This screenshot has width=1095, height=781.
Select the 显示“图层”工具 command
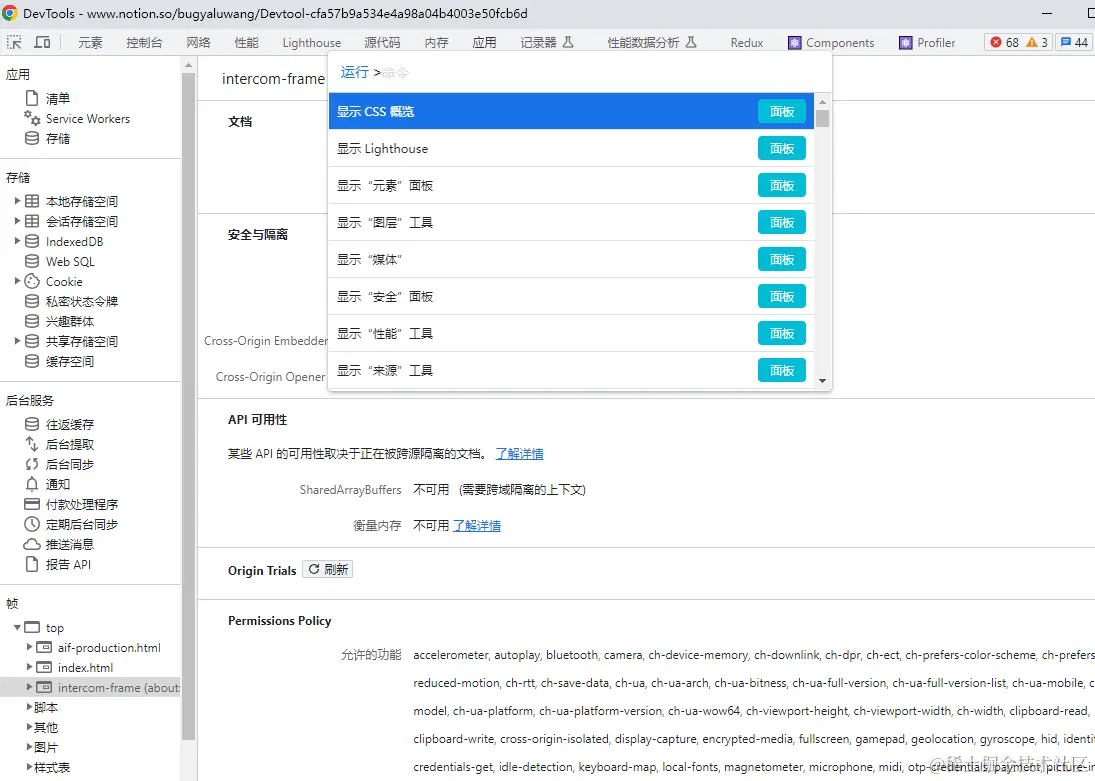click(571, 222)
